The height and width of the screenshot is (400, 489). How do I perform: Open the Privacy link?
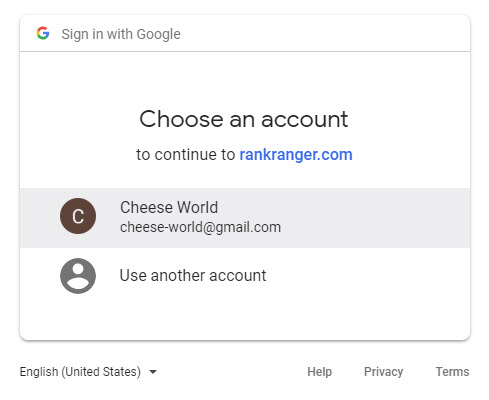(x=384, y=372)
